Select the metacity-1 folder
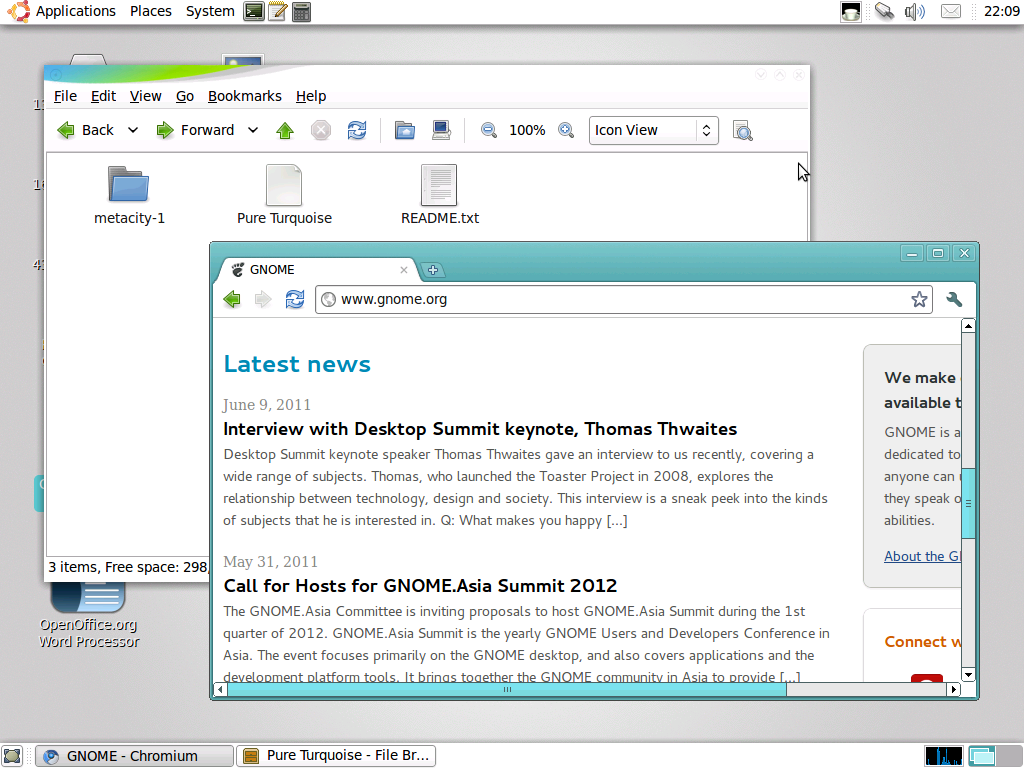This screenshot has height=768, width=1024. (129, 195)
